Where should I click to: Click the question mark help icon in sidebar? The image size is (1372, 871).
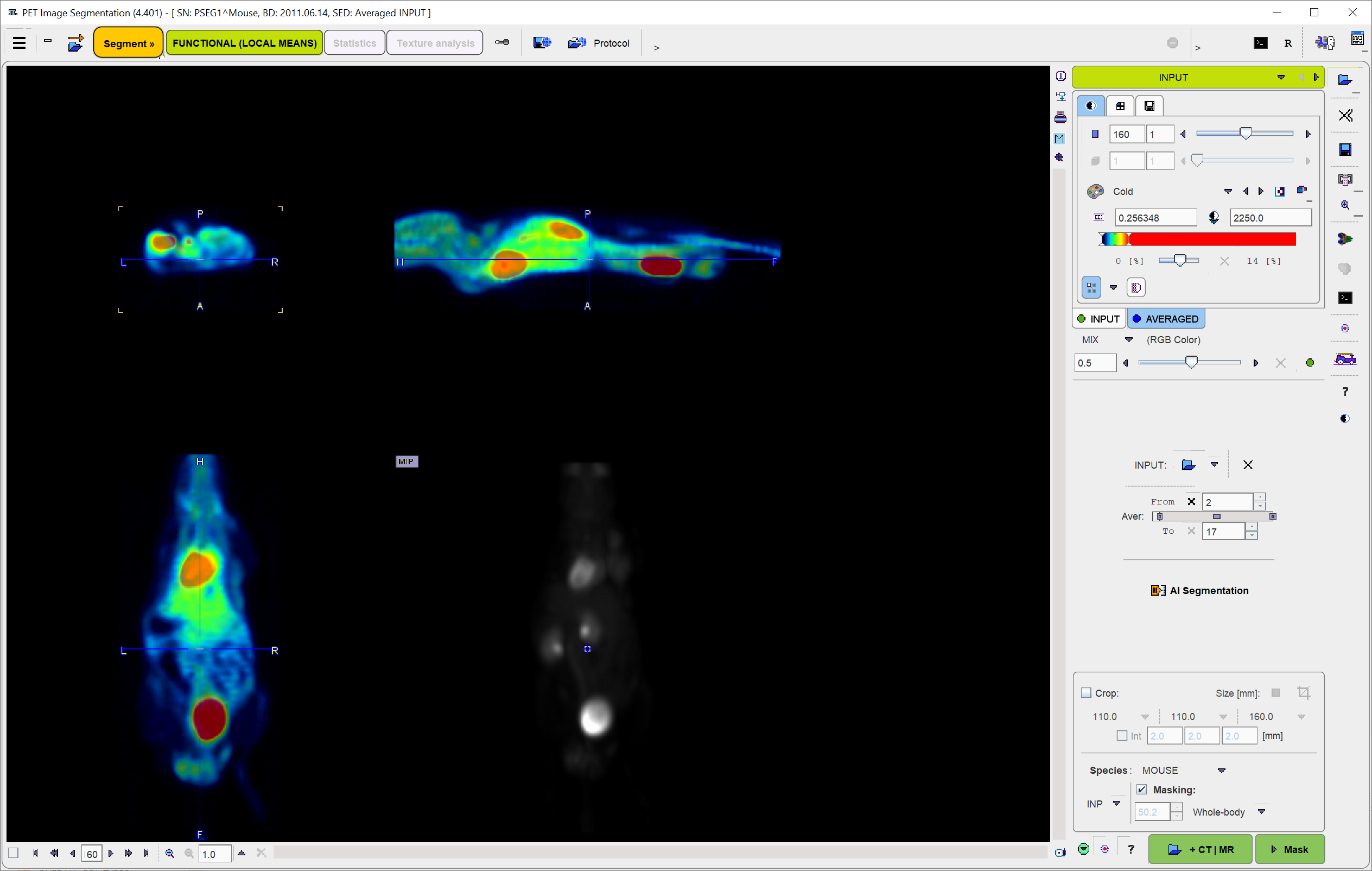(1345, 392)
